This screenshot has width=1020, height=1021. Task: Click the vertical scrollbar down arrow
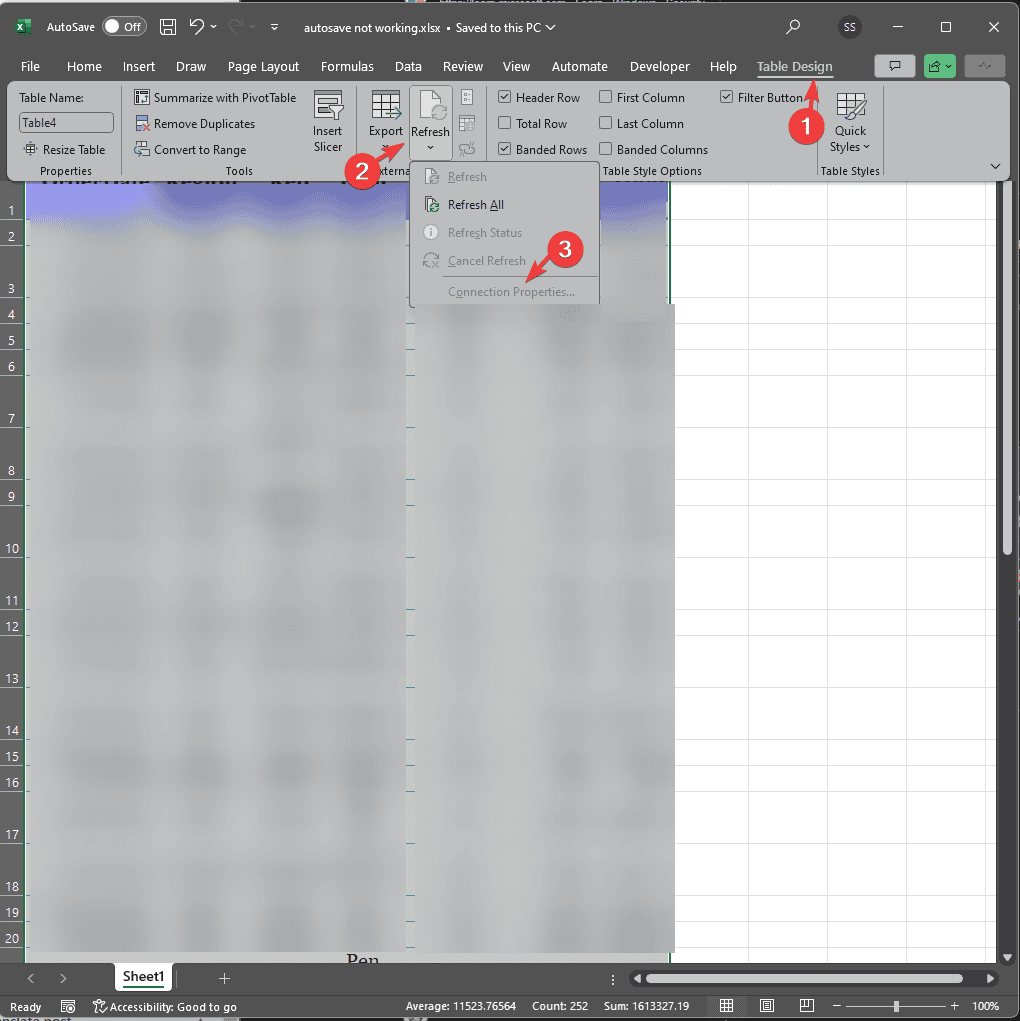[x=1007, y=958]
